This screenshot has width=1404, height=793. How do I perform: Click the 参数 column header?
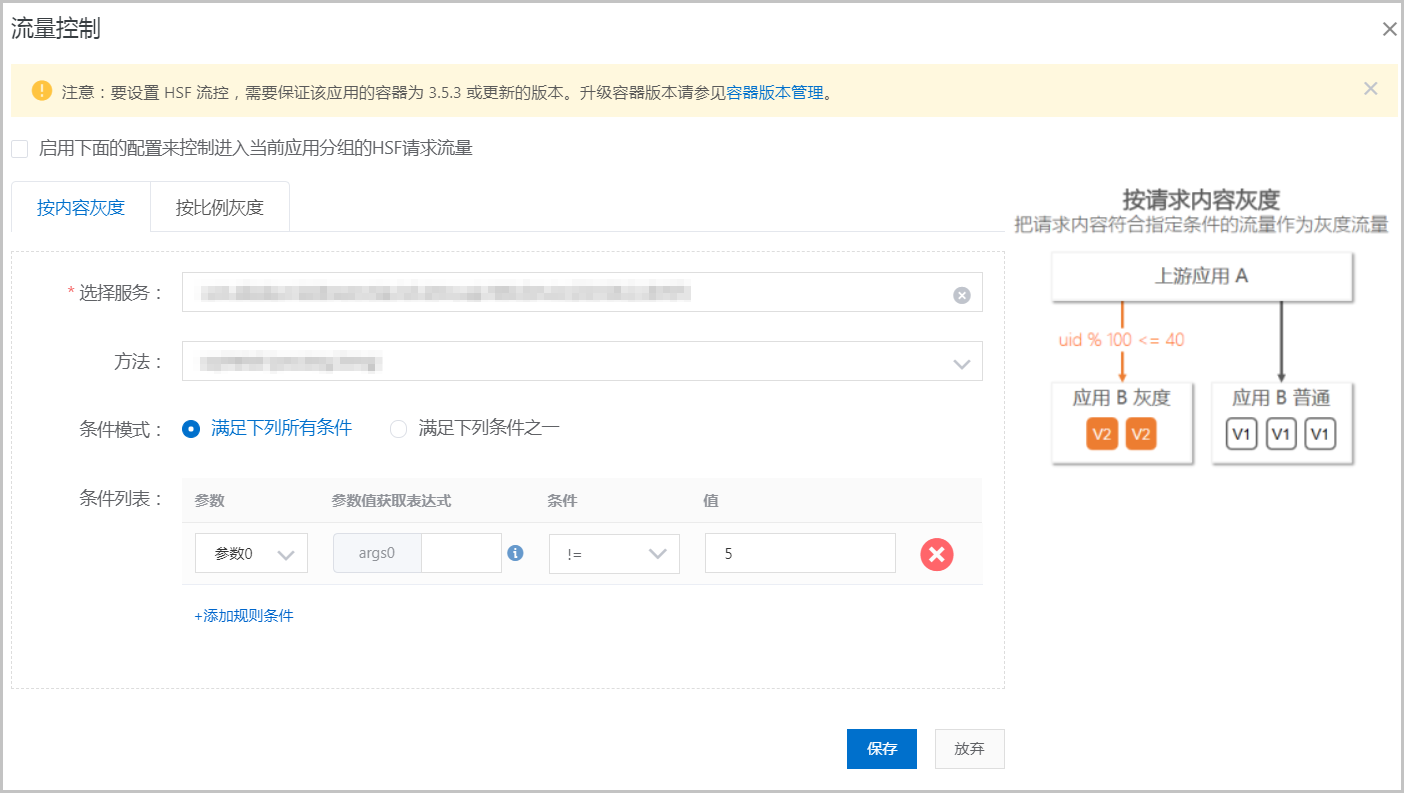[x=209, y=500]
